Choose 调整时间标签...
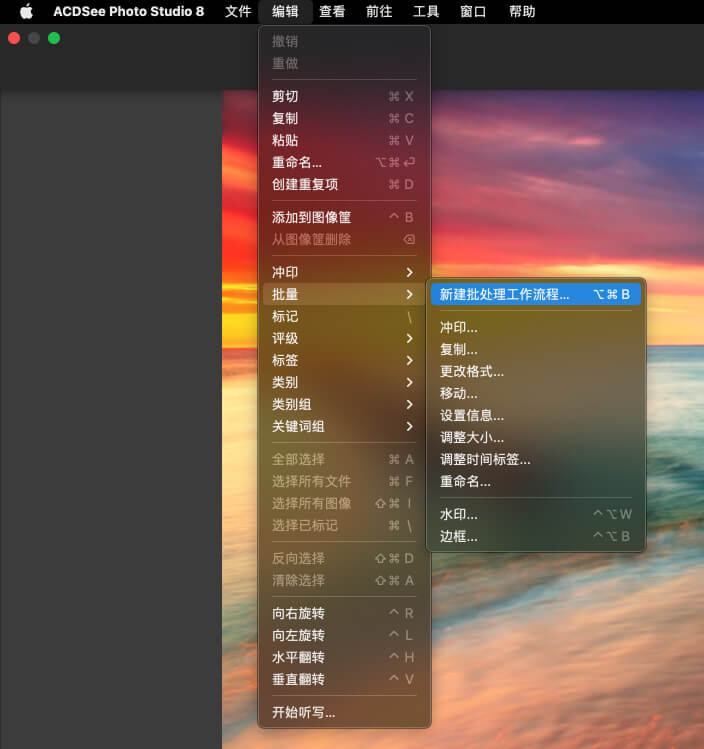 tap(535, 460)
